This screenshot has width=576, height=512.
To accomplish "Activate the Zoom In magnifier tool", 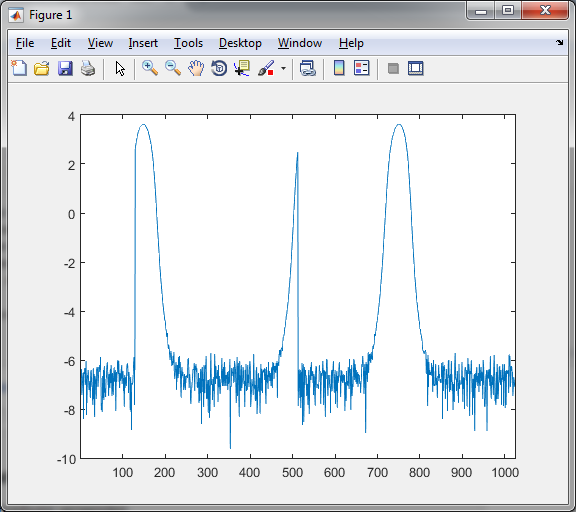I will coord(150,68).
